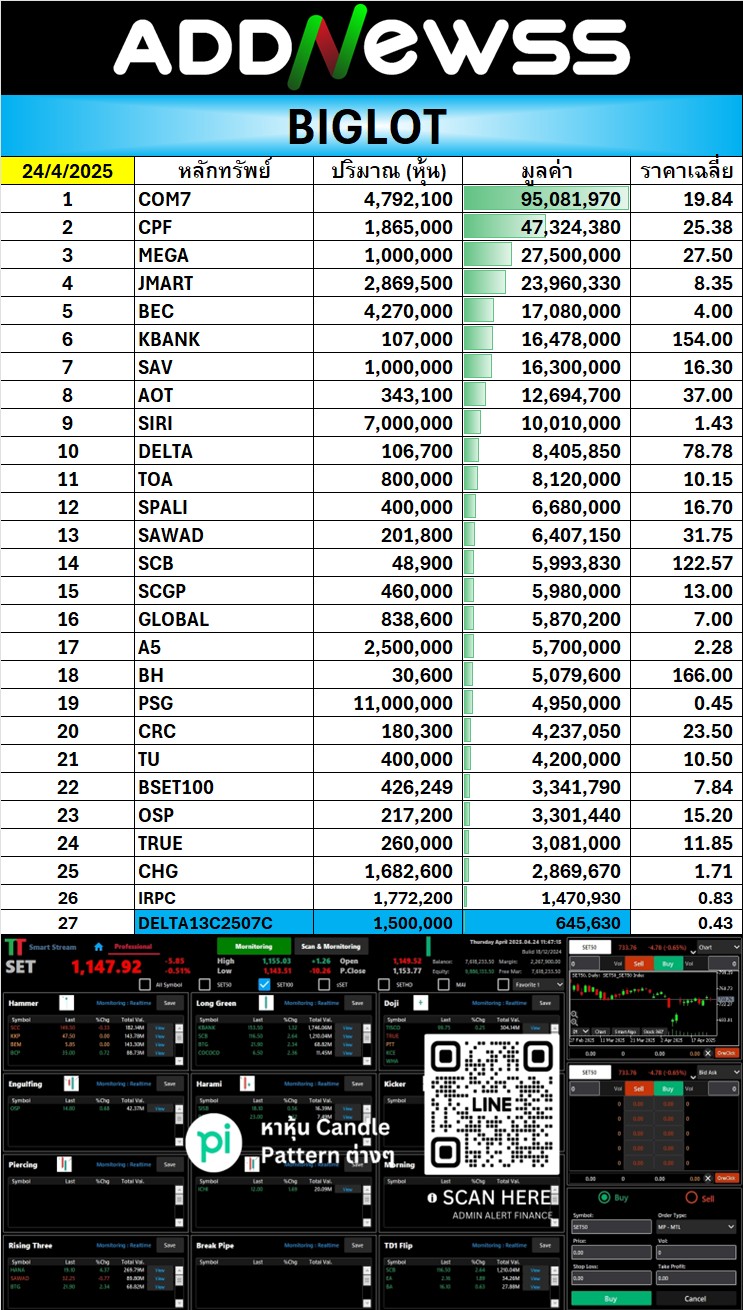The height and width of the screenshot is (1310, 743).
Task: Click the Hammer candlestick pattern icon
Action: click(x=66, y=1002)
